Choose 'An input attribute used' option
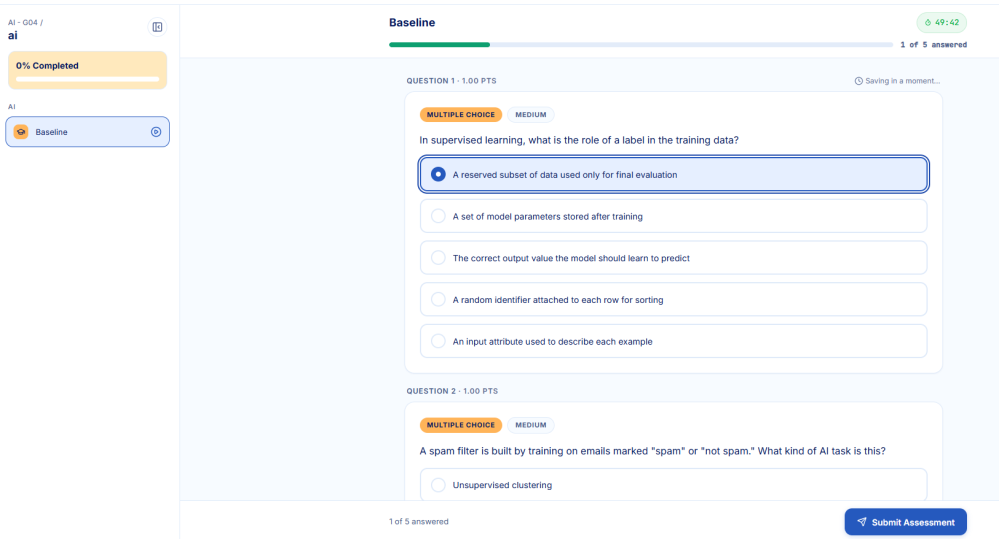Image resolution: width=999 pixels, height=539 pixels. pos(673,341)
